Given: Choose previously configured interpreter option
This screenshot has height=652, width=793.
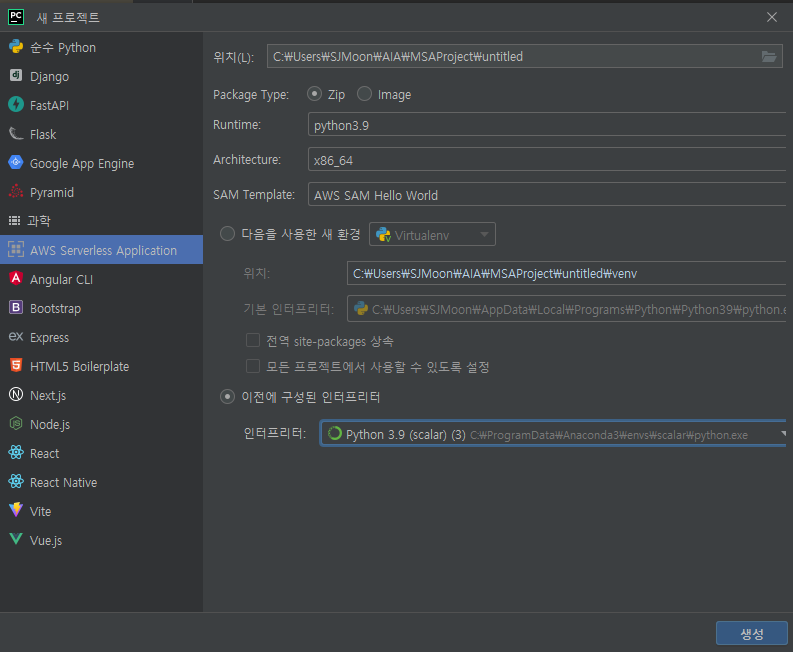Looking at the screenshot, I should 227,397.
